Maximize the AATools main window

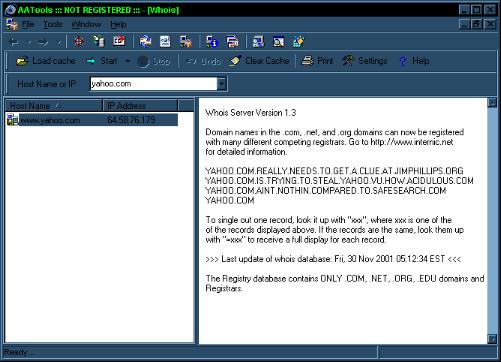point(477,10)
